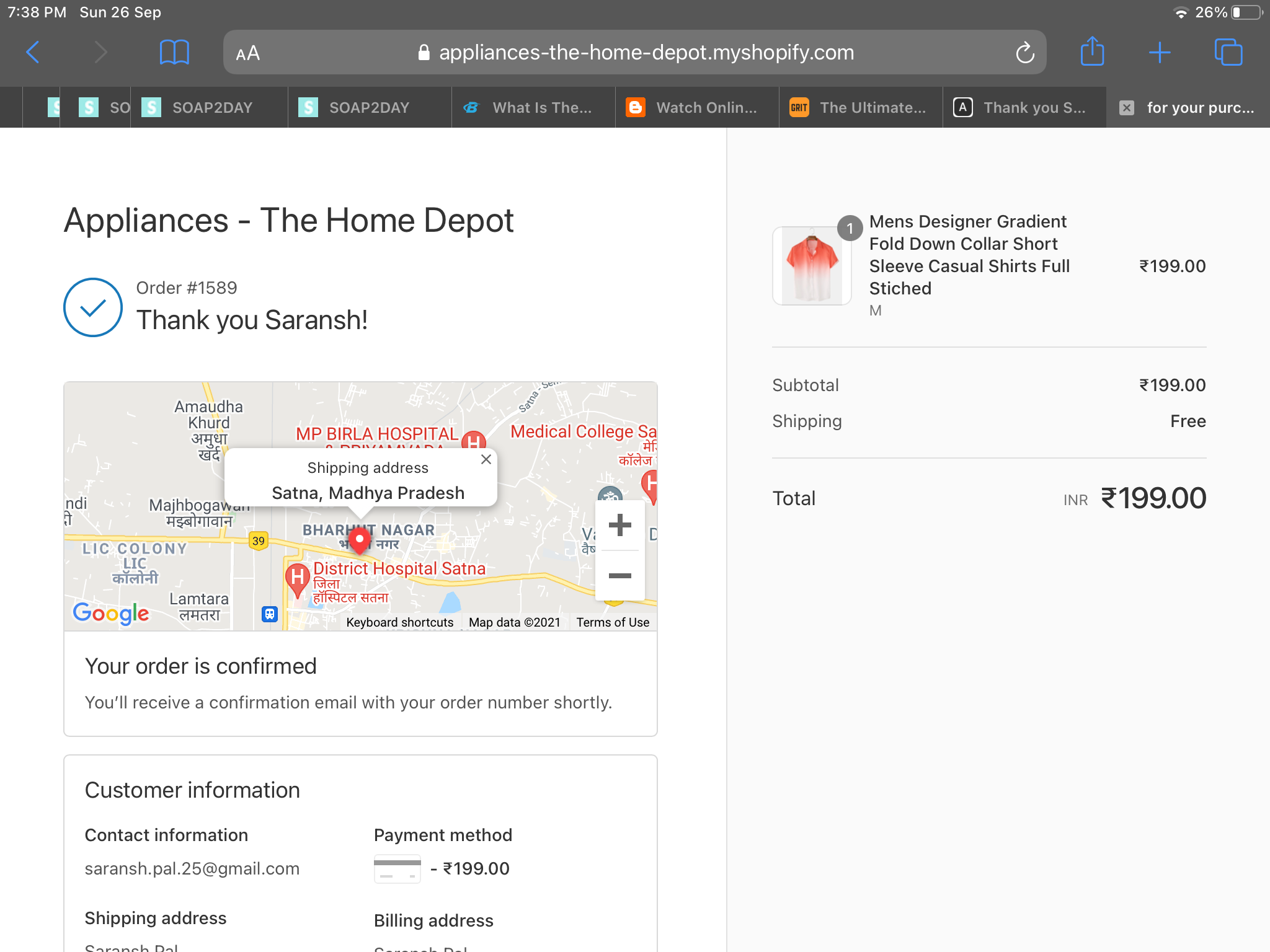Image resolution: width=1270 pixels, height=952 pixels.
Task: Tap the shirt product thumbnail
Action: [x=812, y=266]
